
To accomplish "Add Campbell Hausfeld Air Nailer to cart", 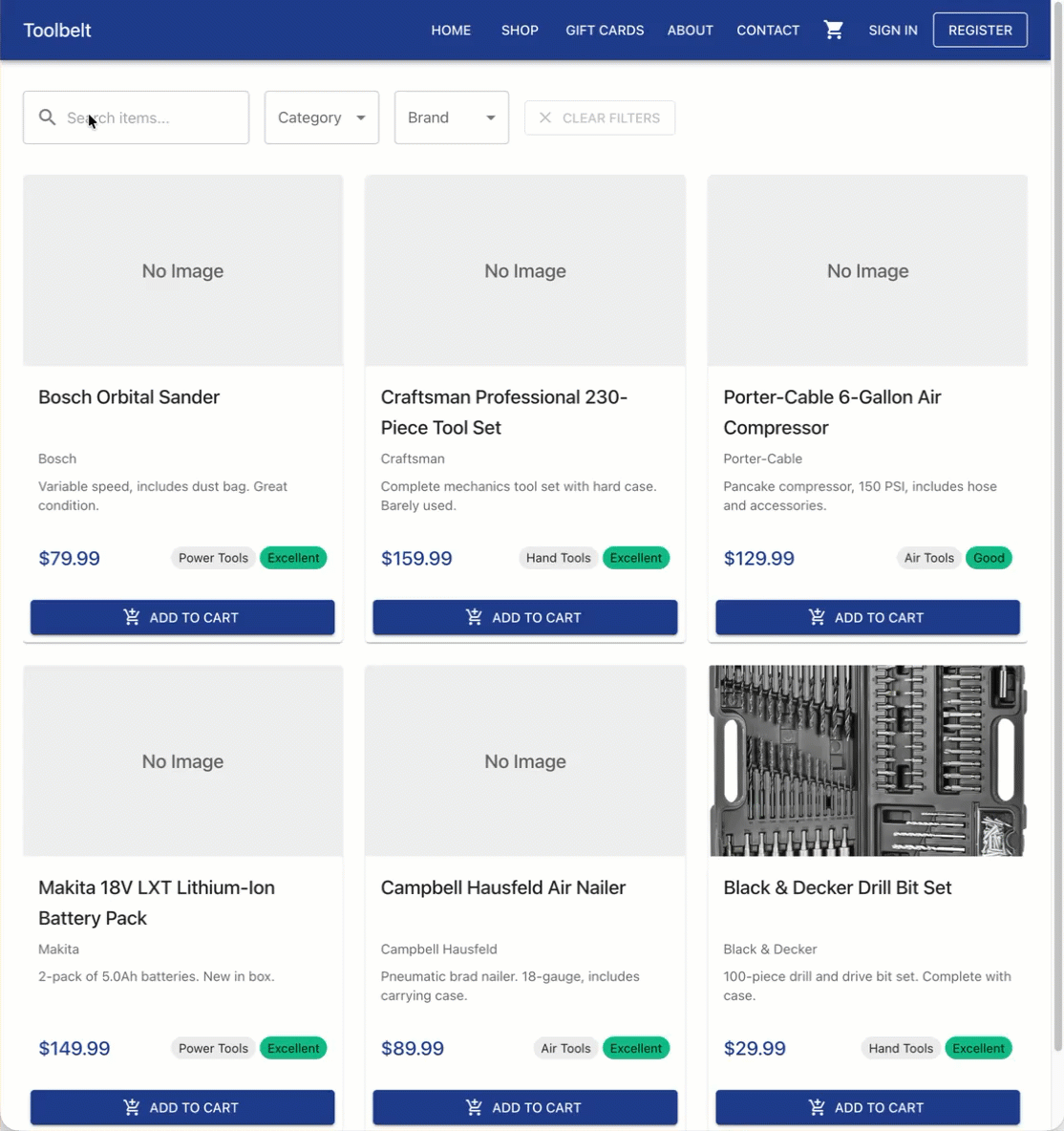I will pos(525,1107).
